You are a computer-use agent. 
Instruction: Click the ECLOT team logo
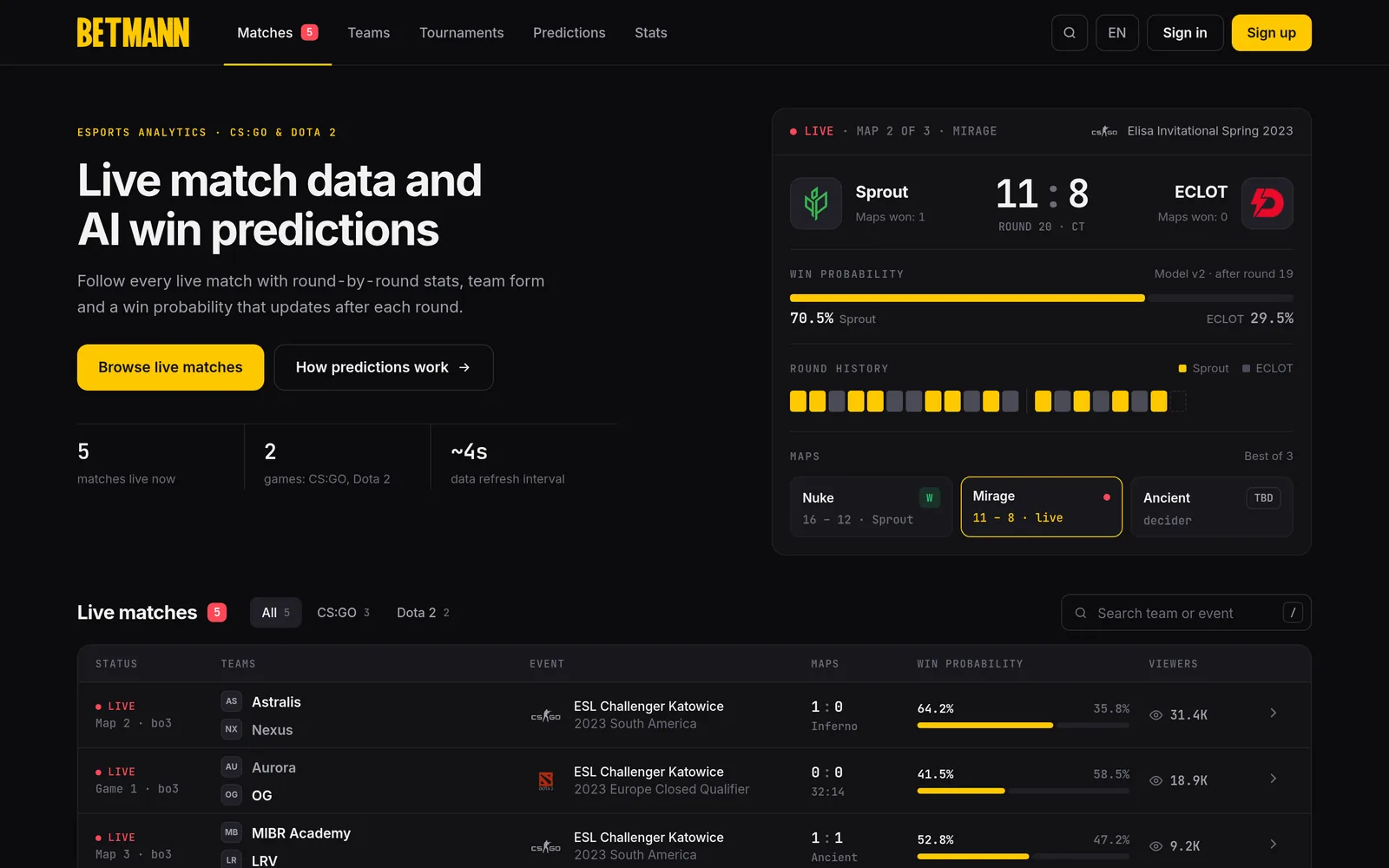[1267, 203]
